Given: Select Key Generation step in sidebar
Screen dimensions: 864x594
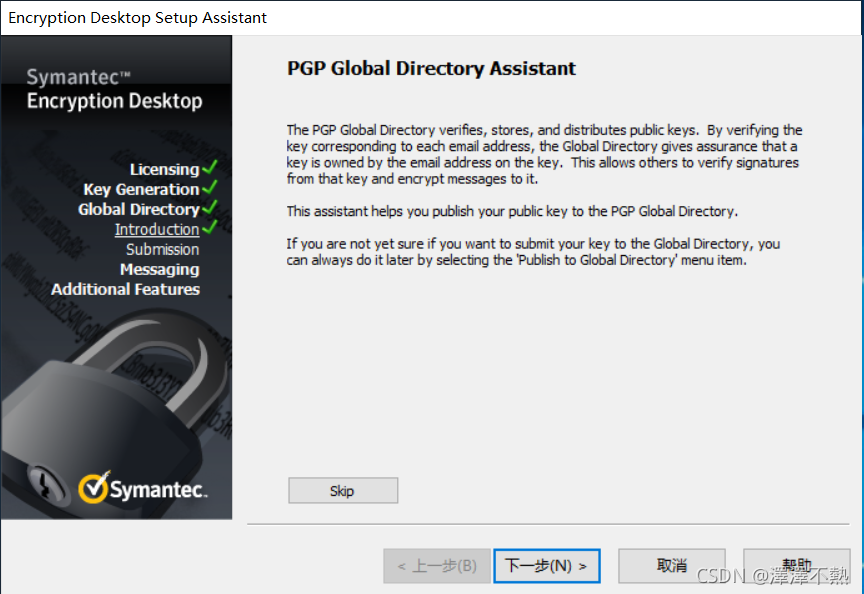Looking at the screenshot, I should pyautogui.click(x=141, y=190).
